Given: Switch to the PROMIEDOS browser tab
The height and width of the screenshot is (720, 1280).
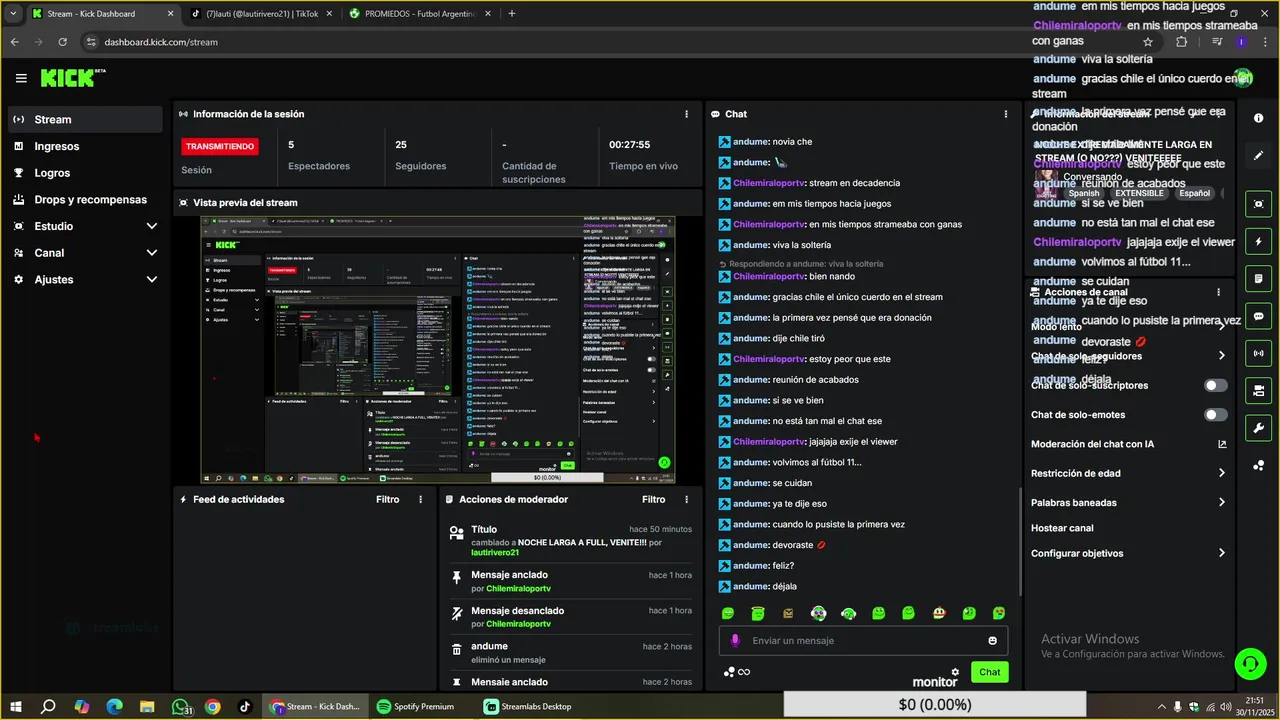Looking at the screenshot, I should pos(418,14).
